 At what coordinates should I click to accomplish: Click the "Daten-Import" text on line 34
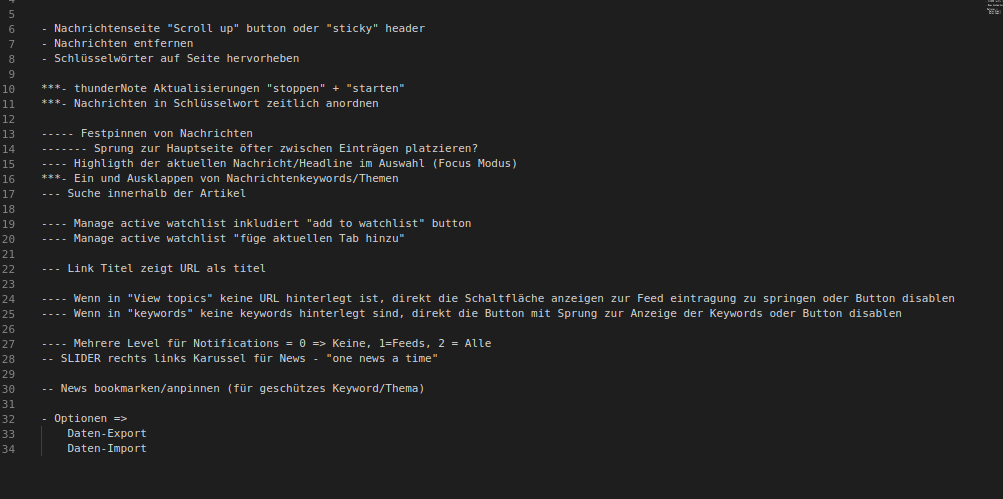pos(106,449)
